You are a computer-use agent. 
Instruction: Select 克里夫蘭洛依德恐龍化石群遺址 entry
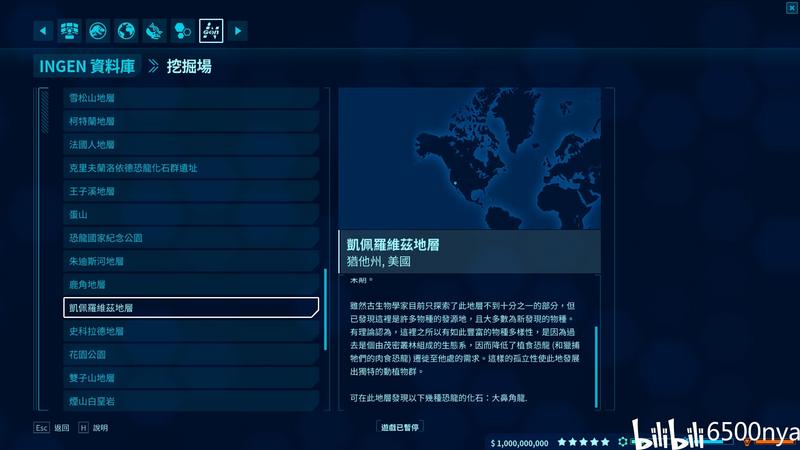pyautogui.click(x=191, y=168)
